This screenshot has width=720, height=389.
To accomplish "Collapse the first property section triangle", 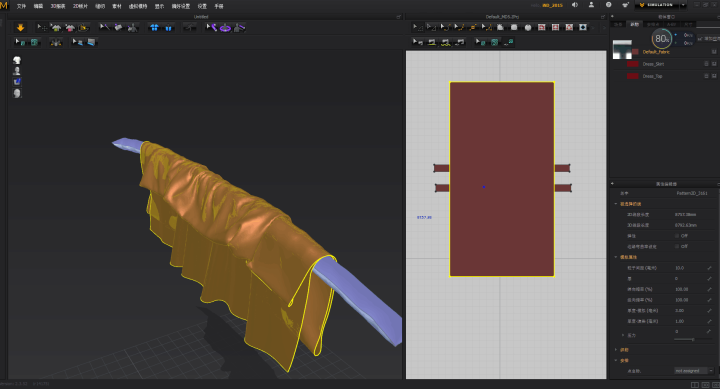I will tap(616, 204).
